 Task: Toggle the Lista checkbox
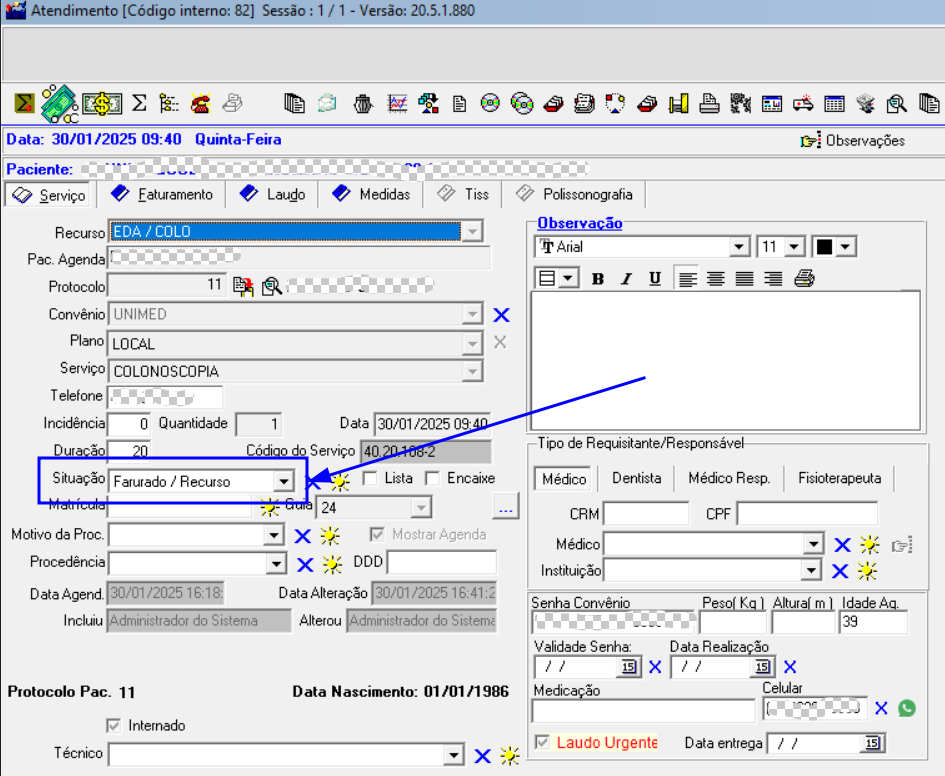click(x=370, y=478)
